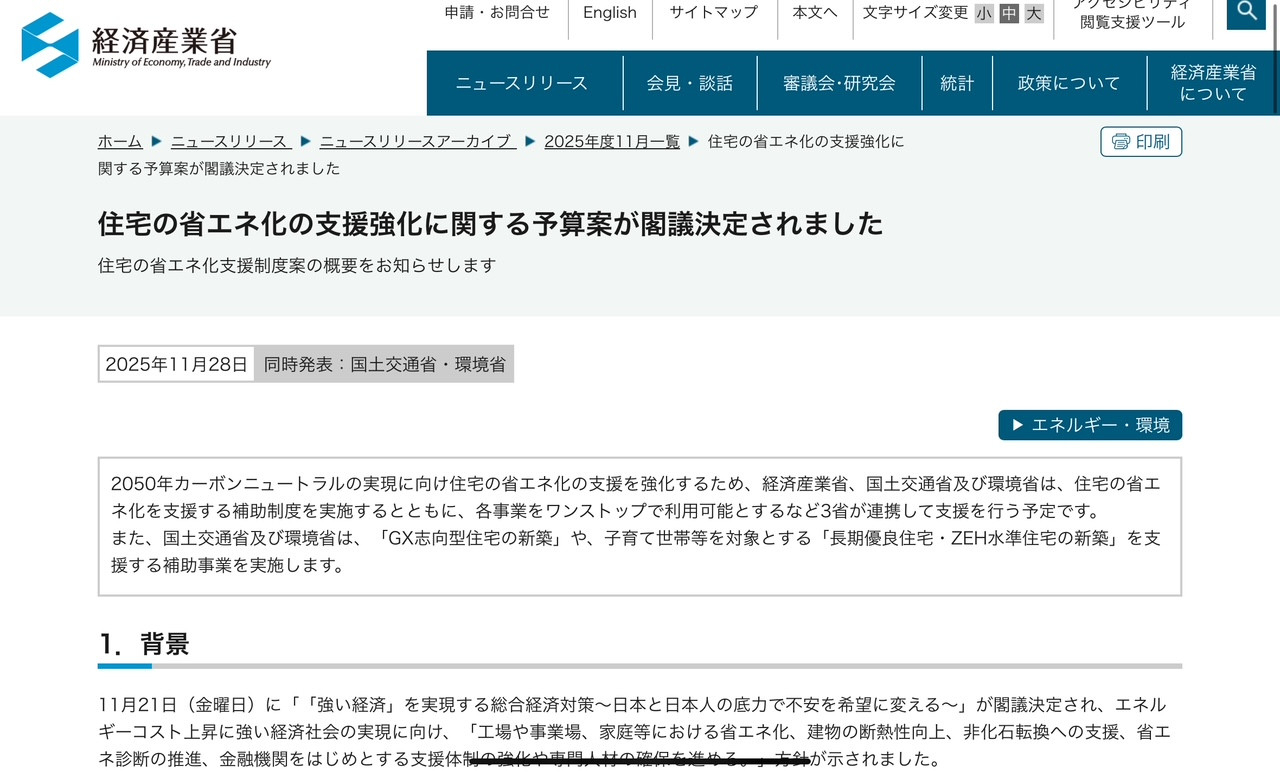Viewport: 1280px width, 772px height.
Task: Open the 経済産業省について menu
Action: 1213,83
